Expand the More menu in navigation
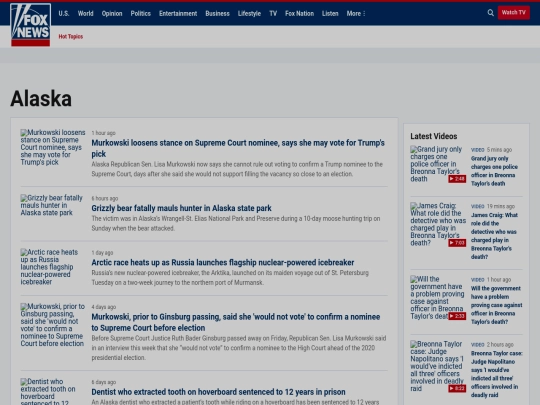Viewport: 540px width, 405px height. [x=356, y=13]
